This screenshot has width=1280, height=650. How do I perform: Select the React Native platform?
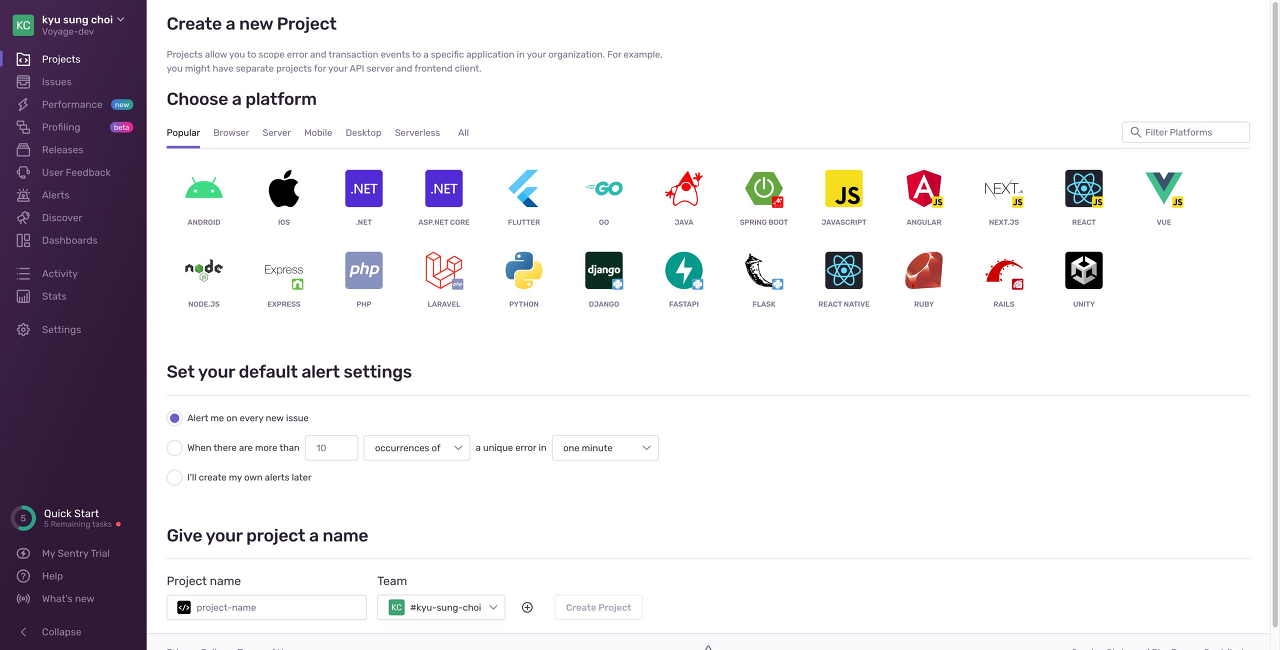[x=844, y=270]
